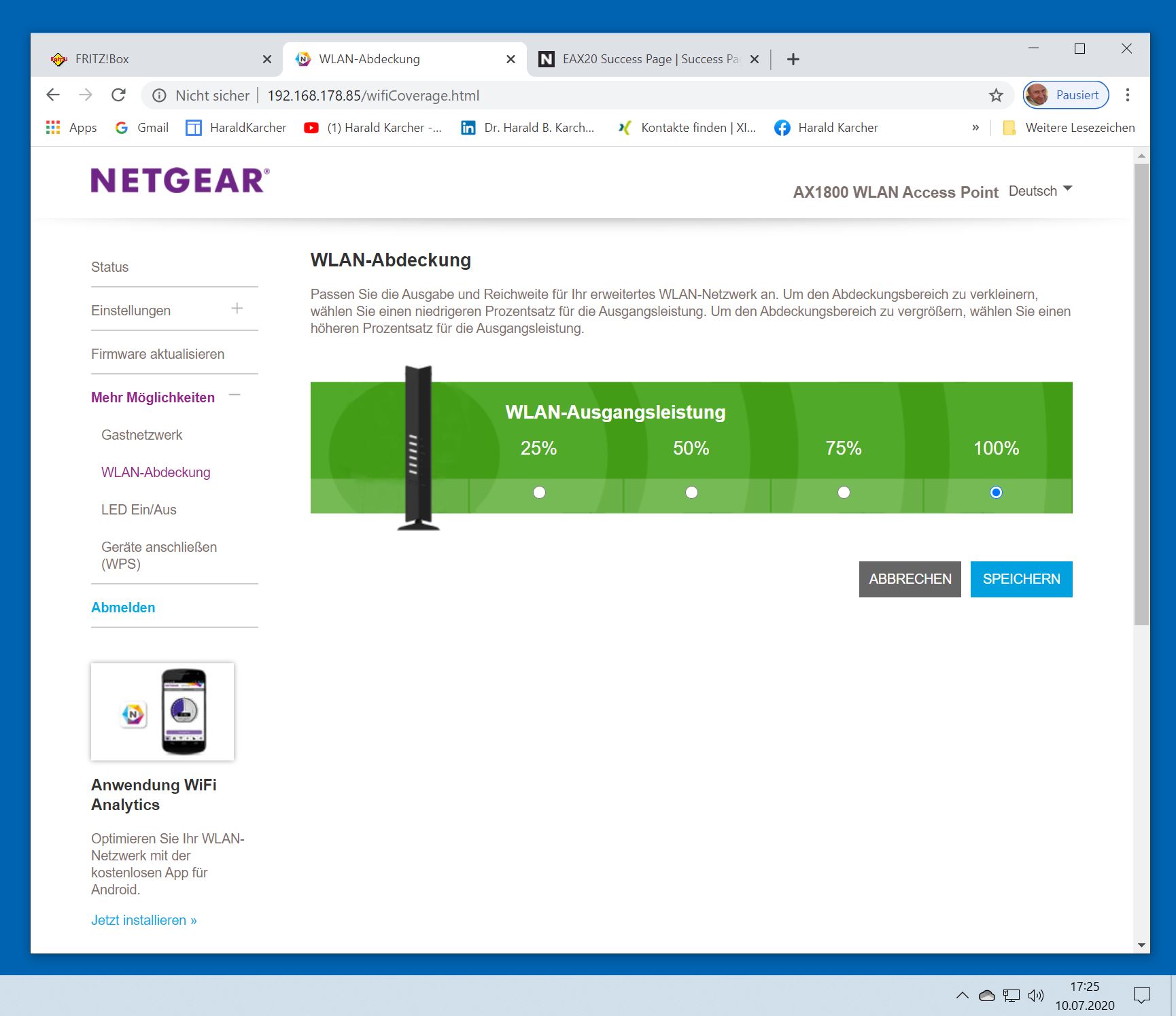Reload the page with refresh icon
This screenshot has height=1016, width=1176.
coord(118,95)
